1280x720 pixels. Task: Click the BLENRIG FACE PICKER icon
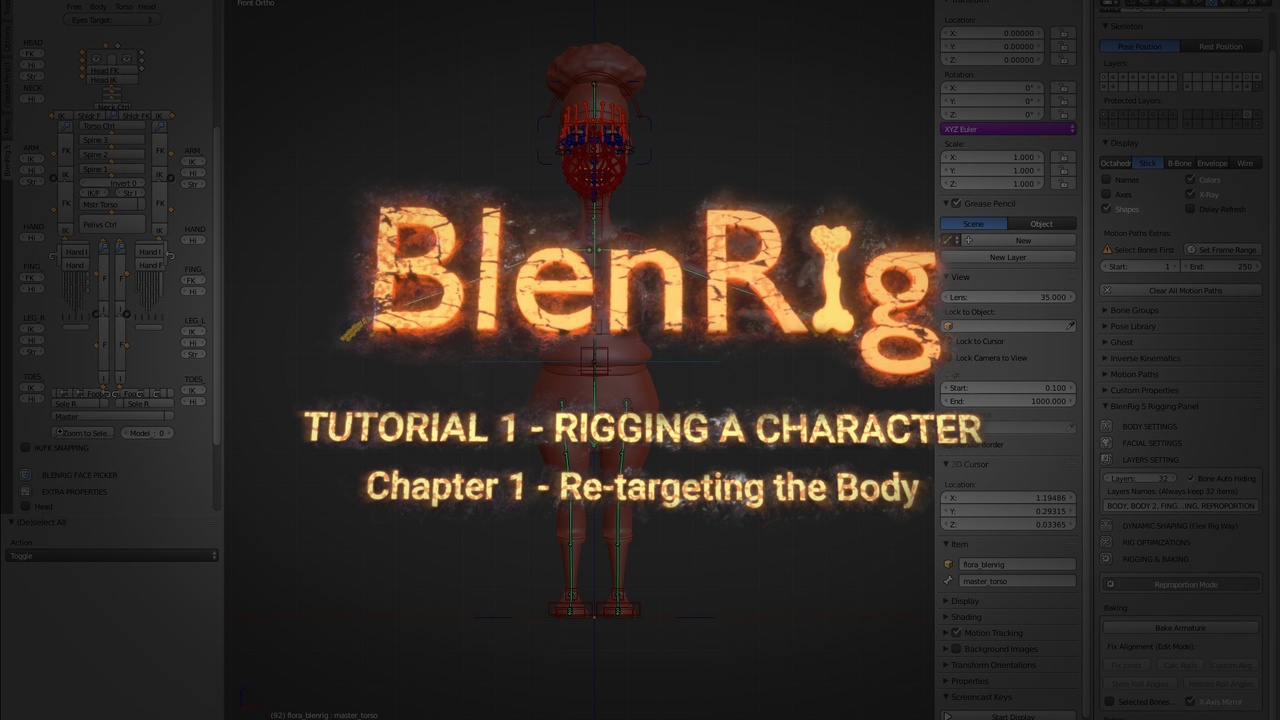tap(25, 475)
